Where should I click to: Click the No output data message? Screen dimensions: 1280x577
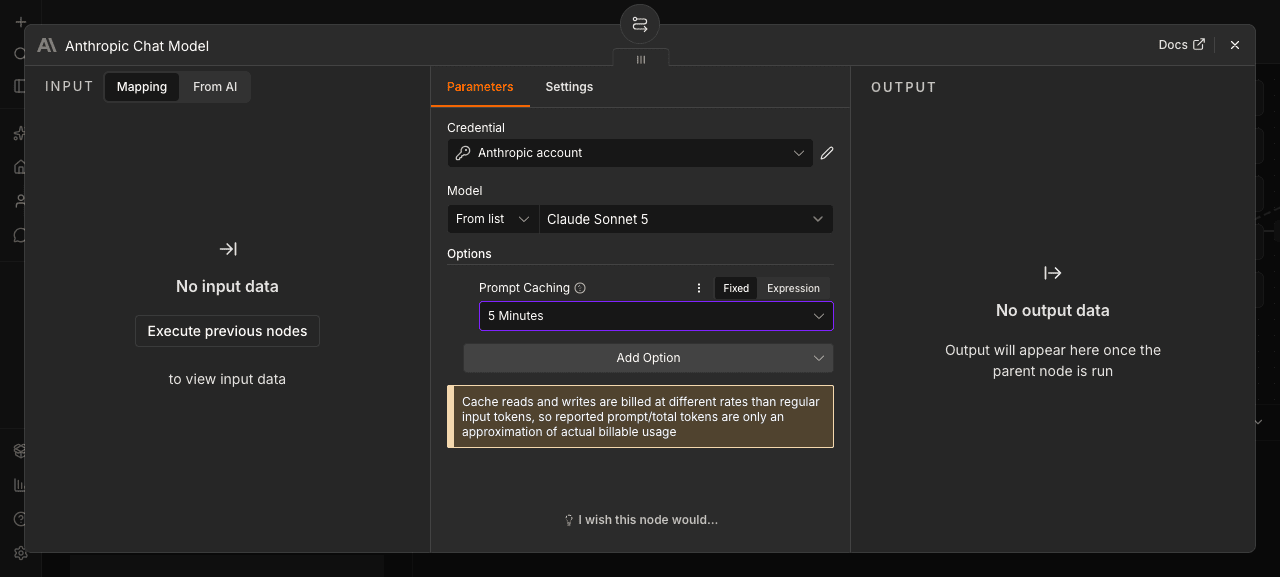coord(1052,310)
